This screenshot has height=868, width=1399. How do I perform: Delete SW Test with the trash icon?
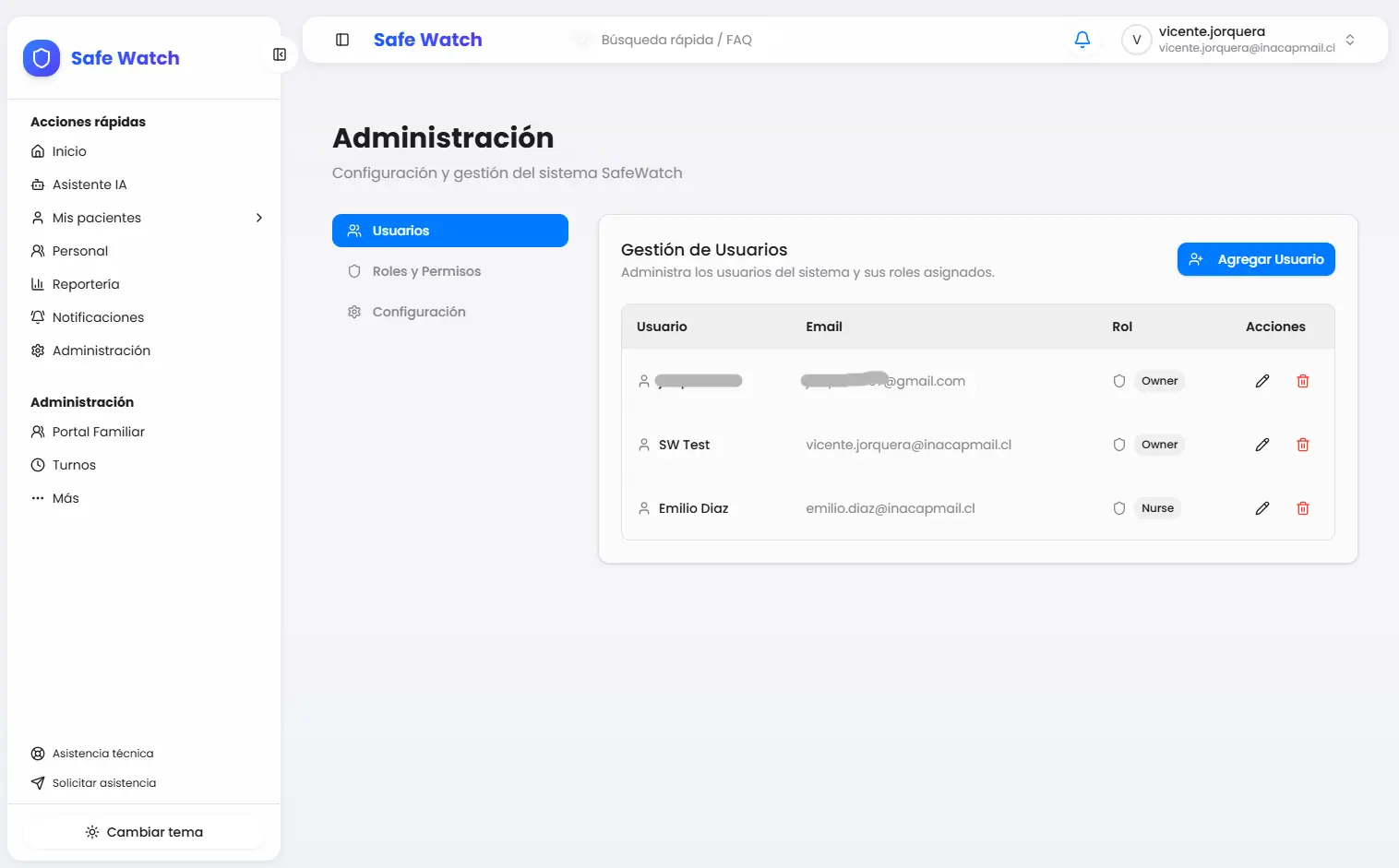point(1303,444)
